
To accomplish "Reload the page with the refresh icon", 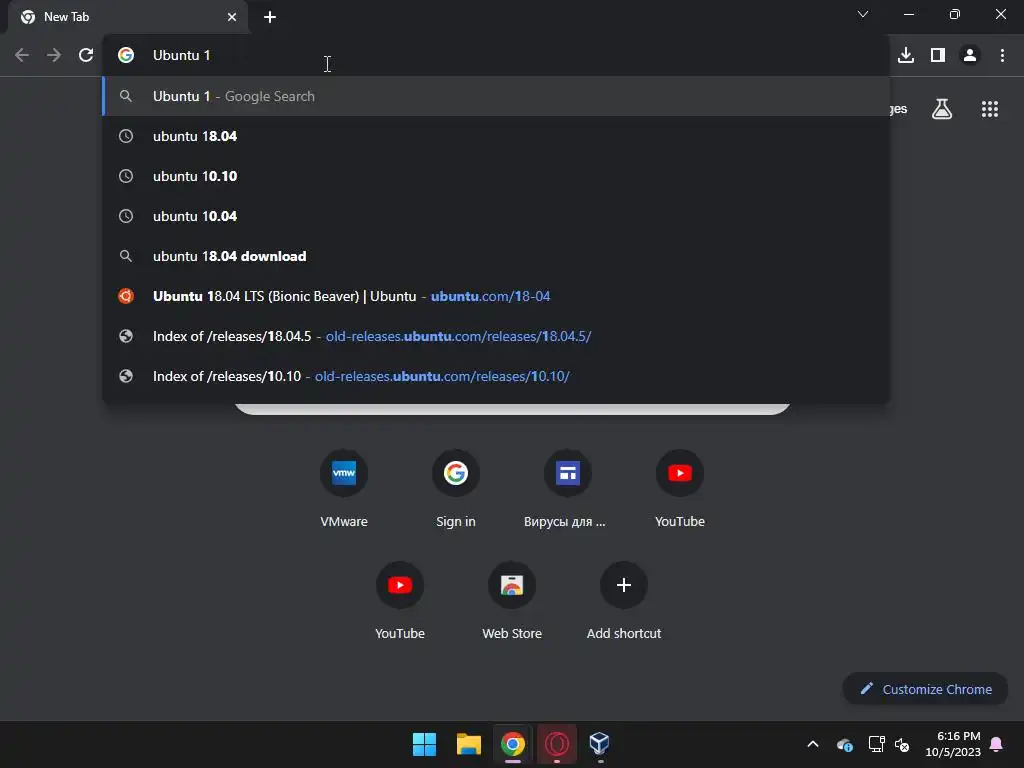I will pos(86,56).
